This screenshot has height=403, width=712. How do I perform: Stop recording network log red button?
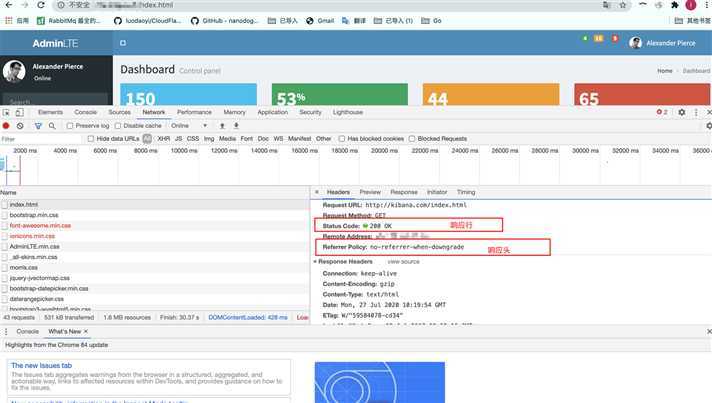pos(6,126)
